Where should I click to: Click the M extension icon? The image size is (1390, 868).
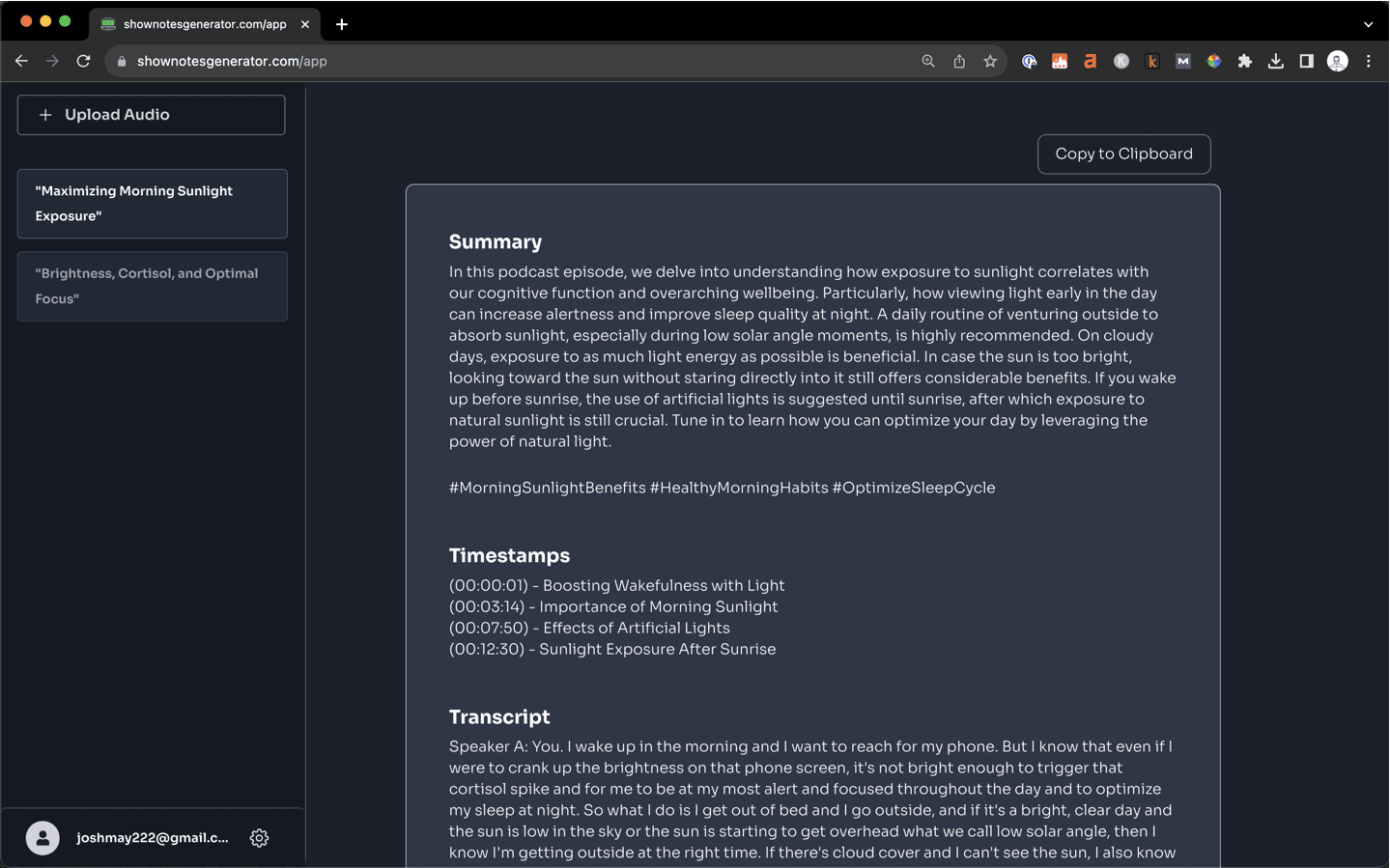click(1183, 61)
